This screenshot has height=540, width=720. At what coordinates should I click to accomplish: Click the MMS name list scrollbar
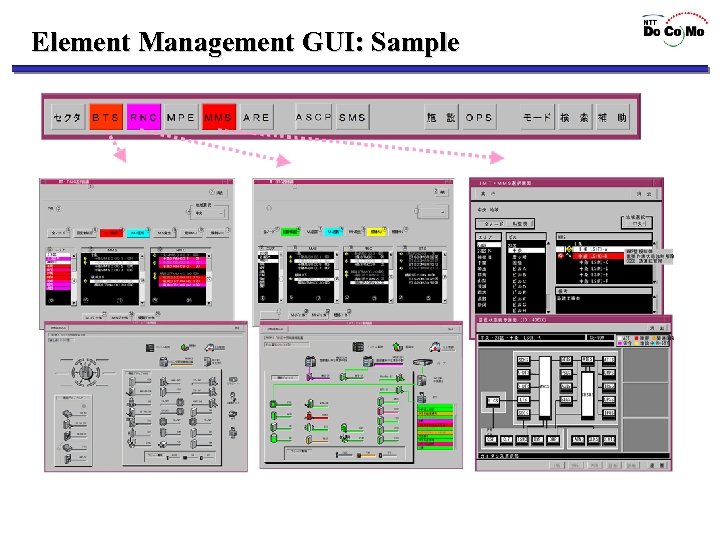click(x=654, y=262)
